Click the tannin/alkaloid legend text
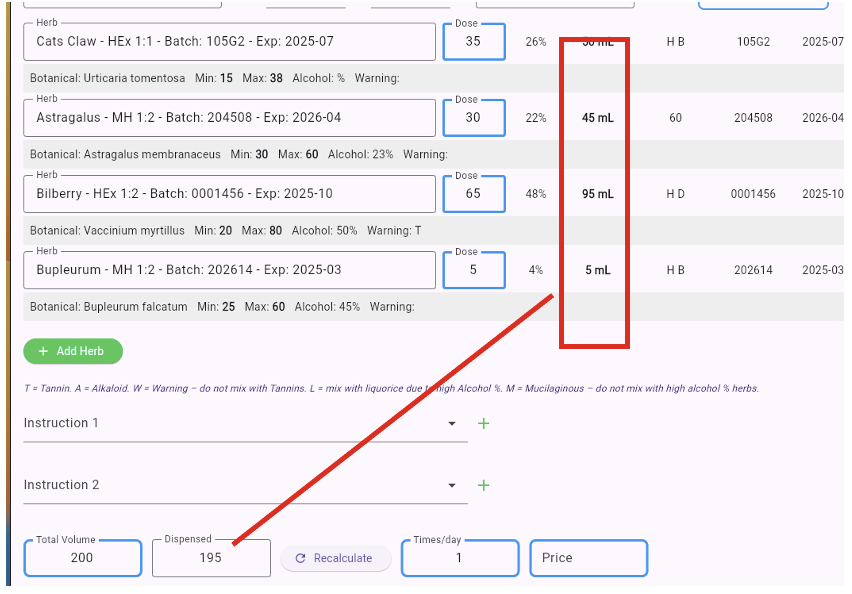Screen dimensions: 852x594 391,389
